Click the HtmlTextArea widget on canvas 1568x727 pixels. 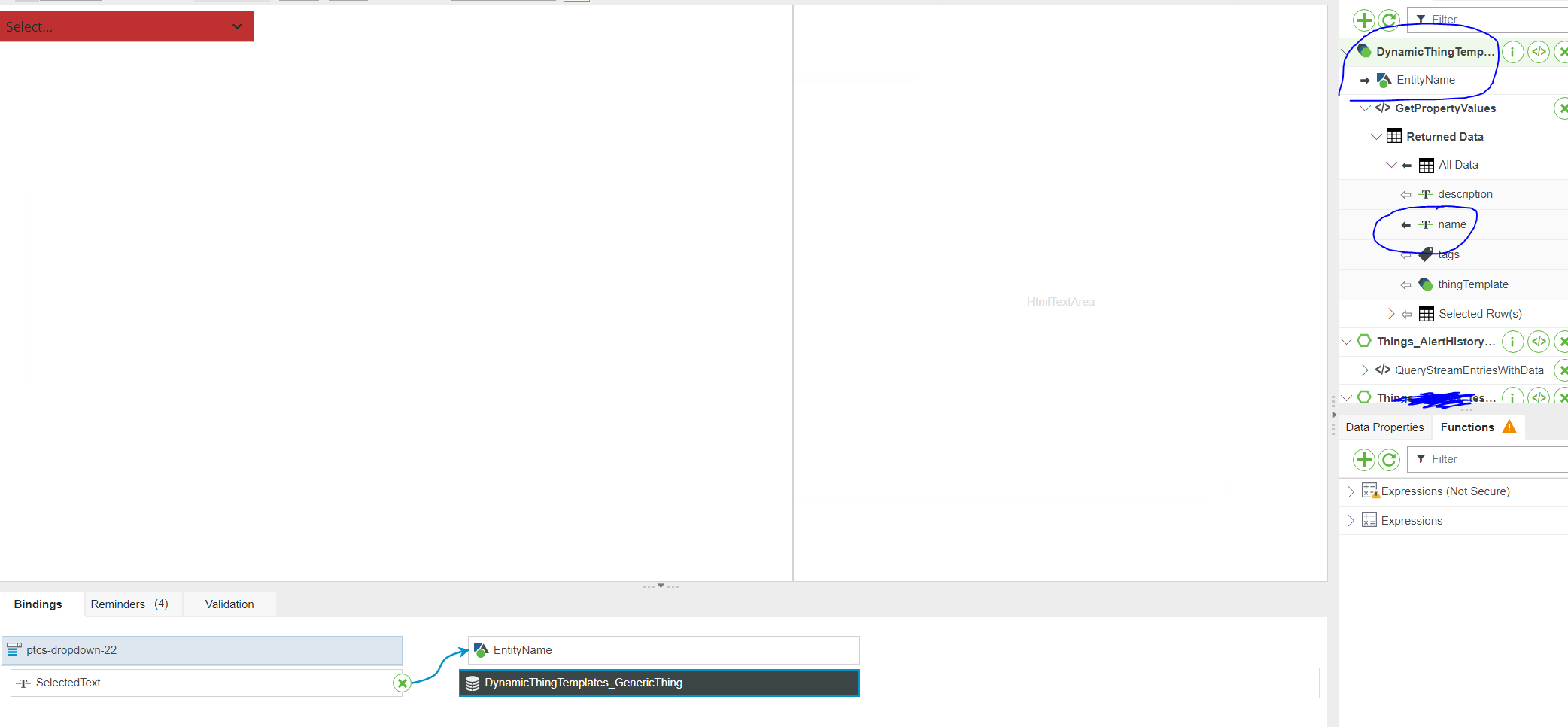pyautogui.click(x=1061, y=301)
